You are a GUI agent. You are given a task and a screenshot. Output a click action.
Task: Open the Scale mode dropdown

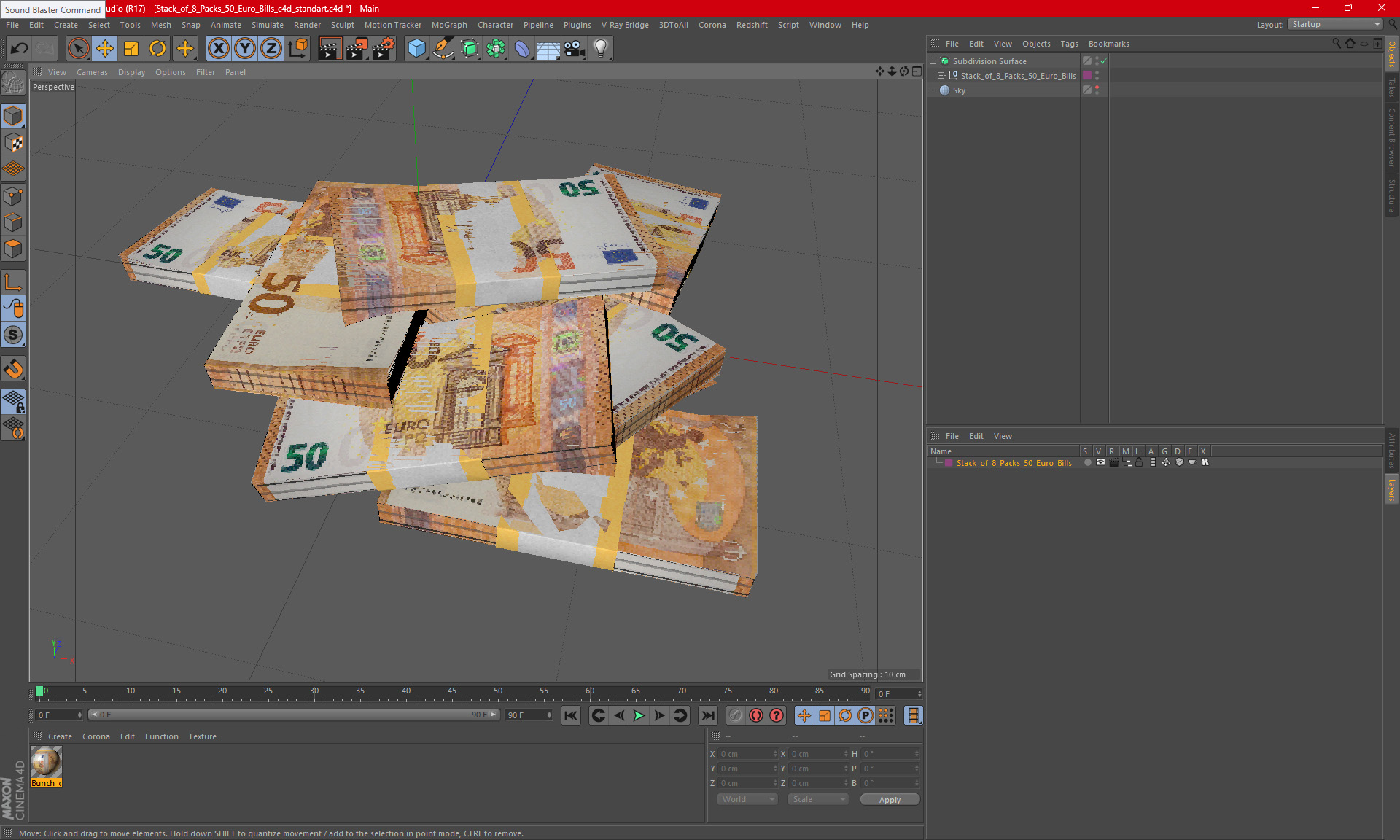(x=818, y=799)
